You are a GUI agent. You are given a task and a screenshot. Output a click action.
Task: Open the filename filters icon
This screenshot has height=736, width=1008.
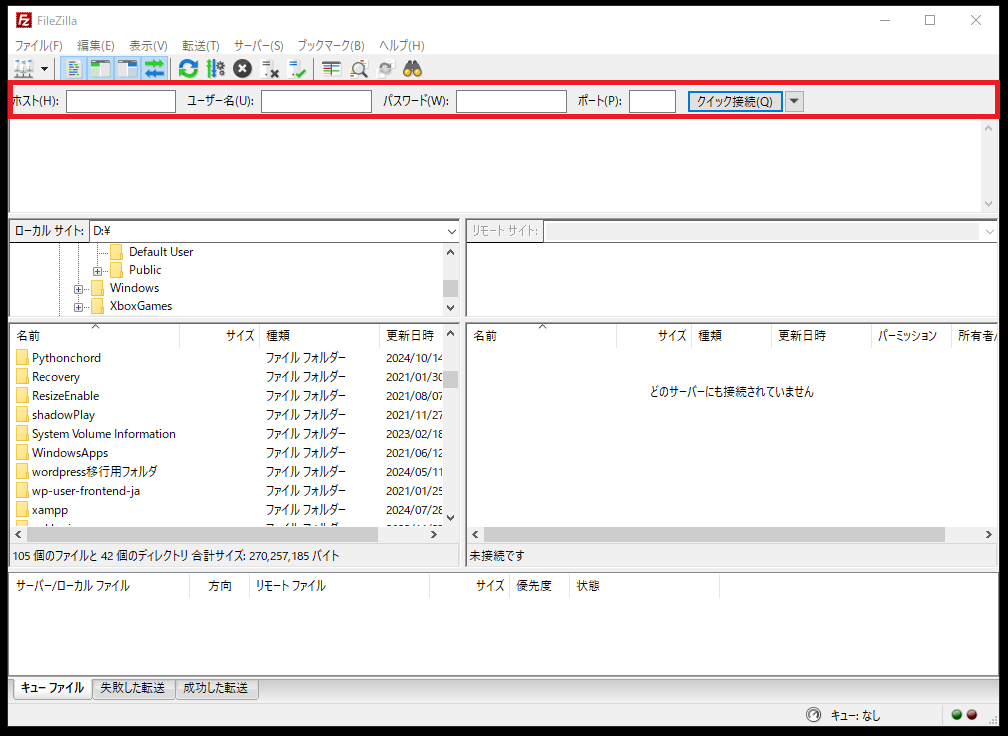click(331, 69)
